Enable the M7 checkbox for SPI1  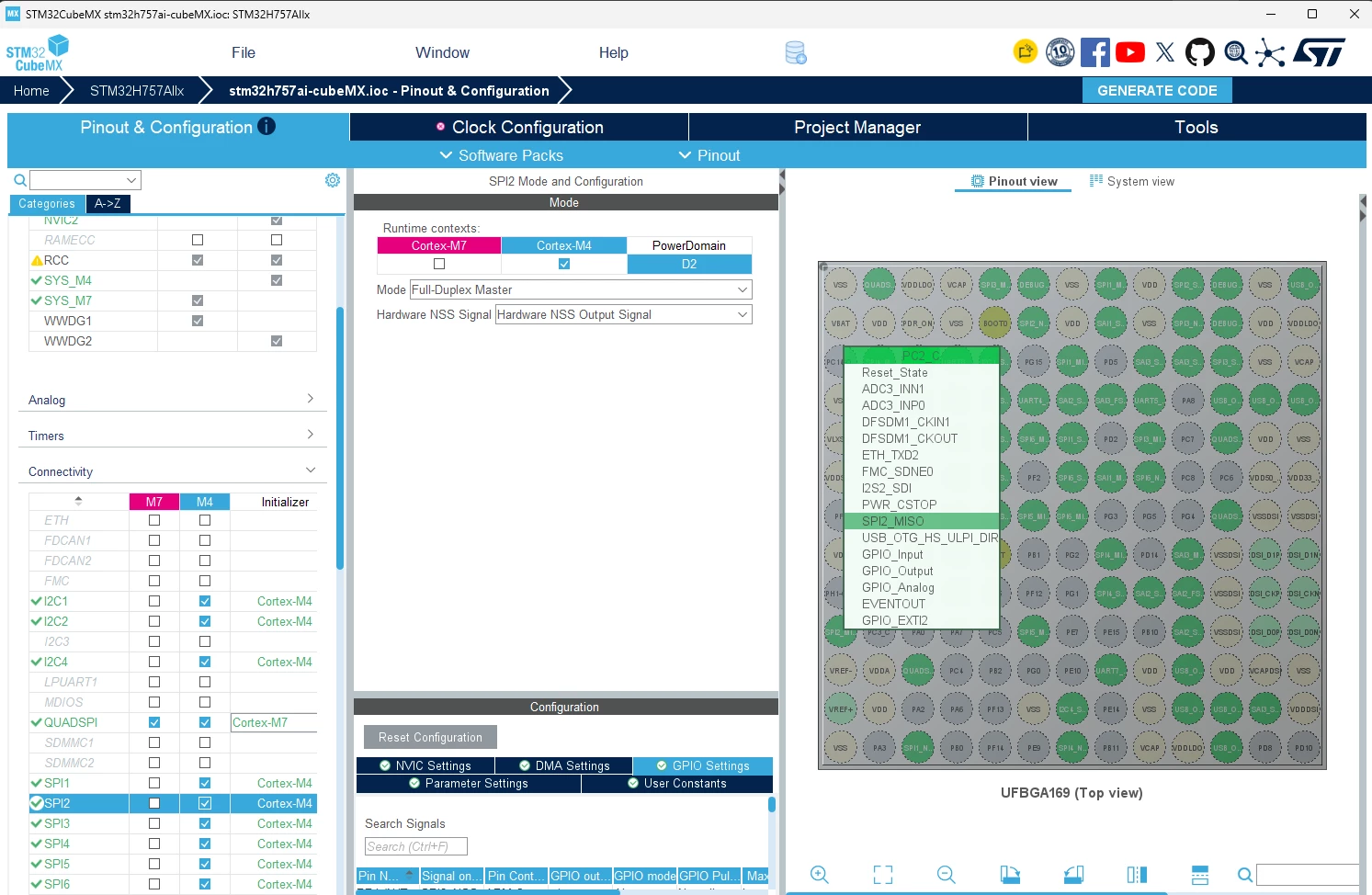154,783
